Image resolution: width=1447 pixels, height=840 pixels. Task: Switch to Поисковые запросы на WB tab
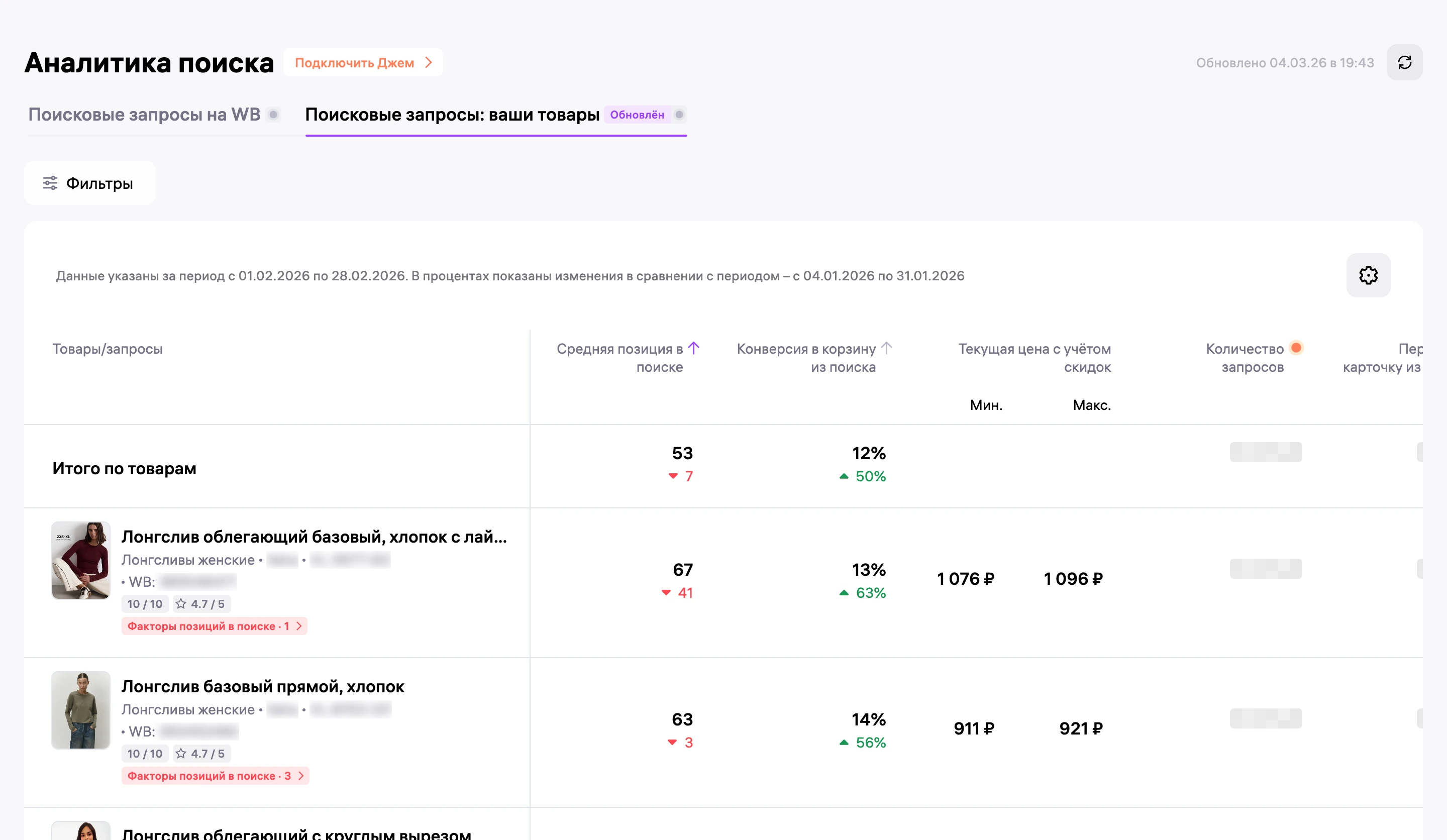point(144,115)
